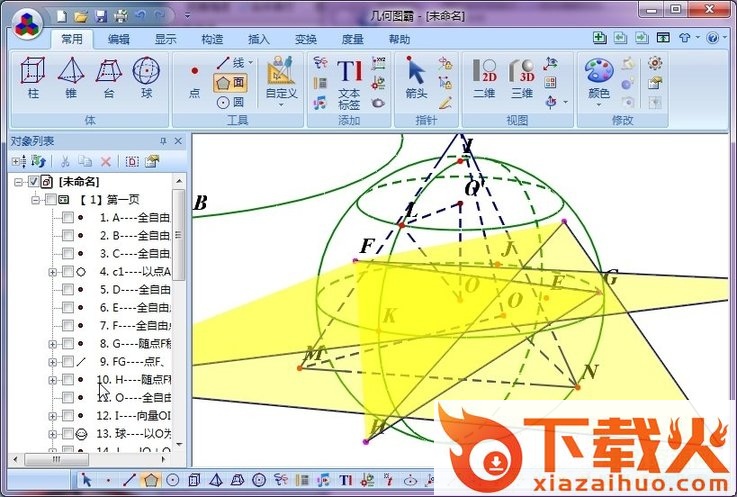Check the box for object 13. 球
Screen dimensions: 737x497
pos(68,434)
